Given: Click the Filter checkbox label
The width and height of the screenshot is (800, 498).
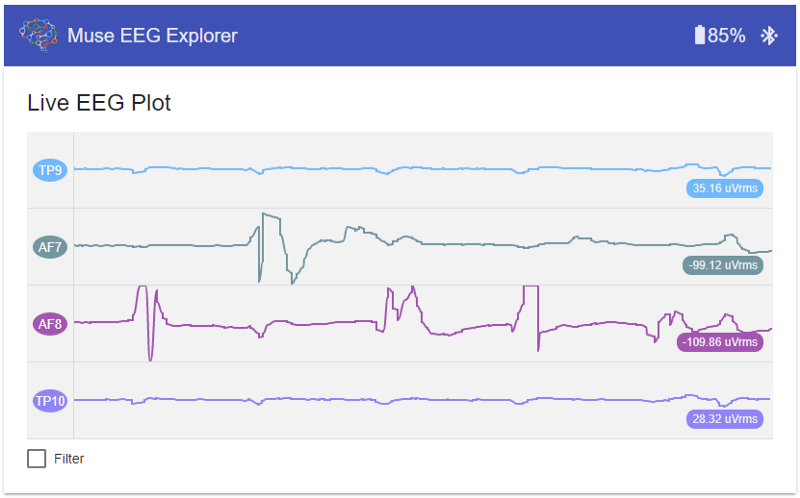Looking at the screenshot, I should click(x=69, y=459).
